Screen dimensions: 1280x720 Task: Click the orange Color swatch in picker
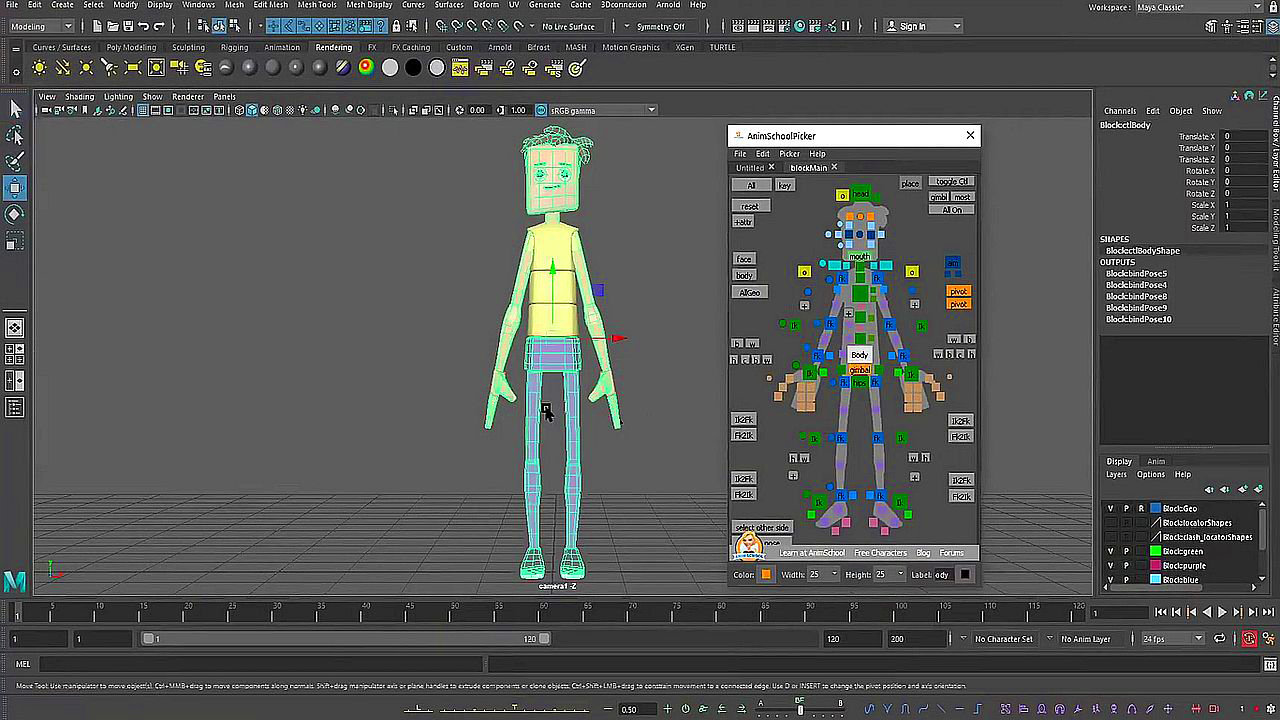pos(766,575)
